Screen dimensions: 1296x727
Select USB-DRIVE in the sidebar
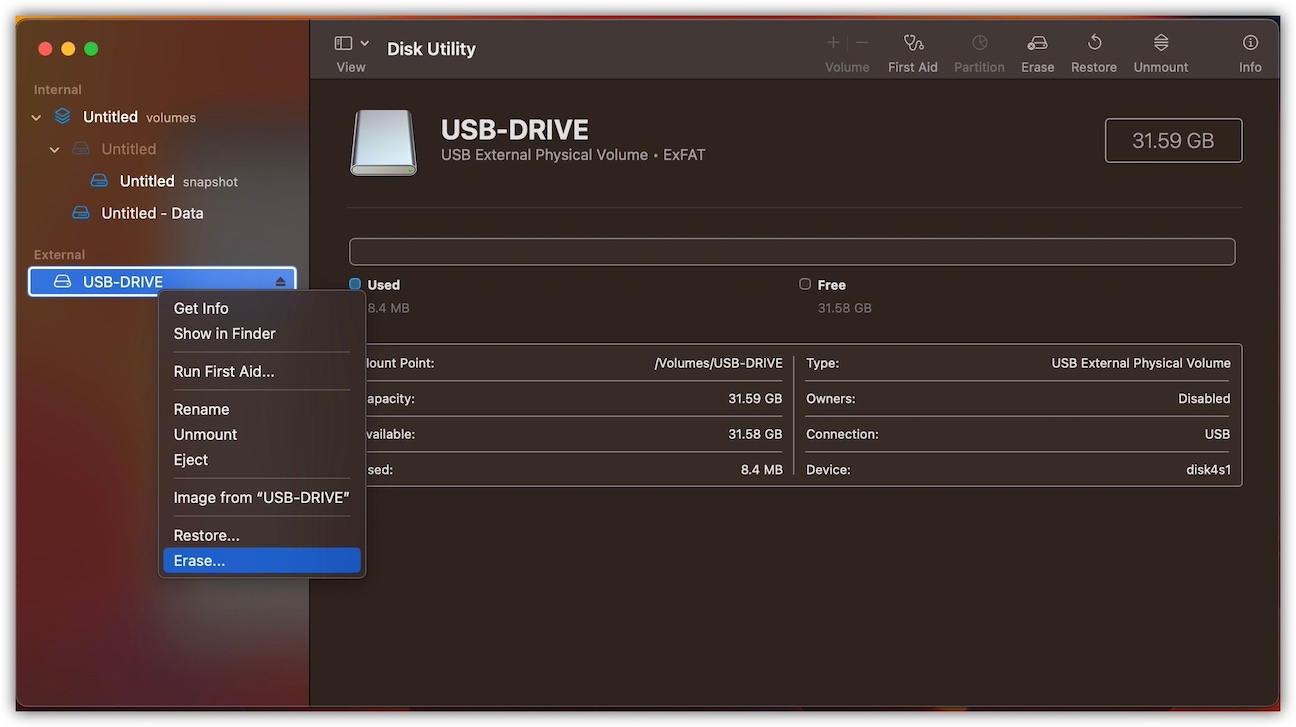tap(162, 282)
